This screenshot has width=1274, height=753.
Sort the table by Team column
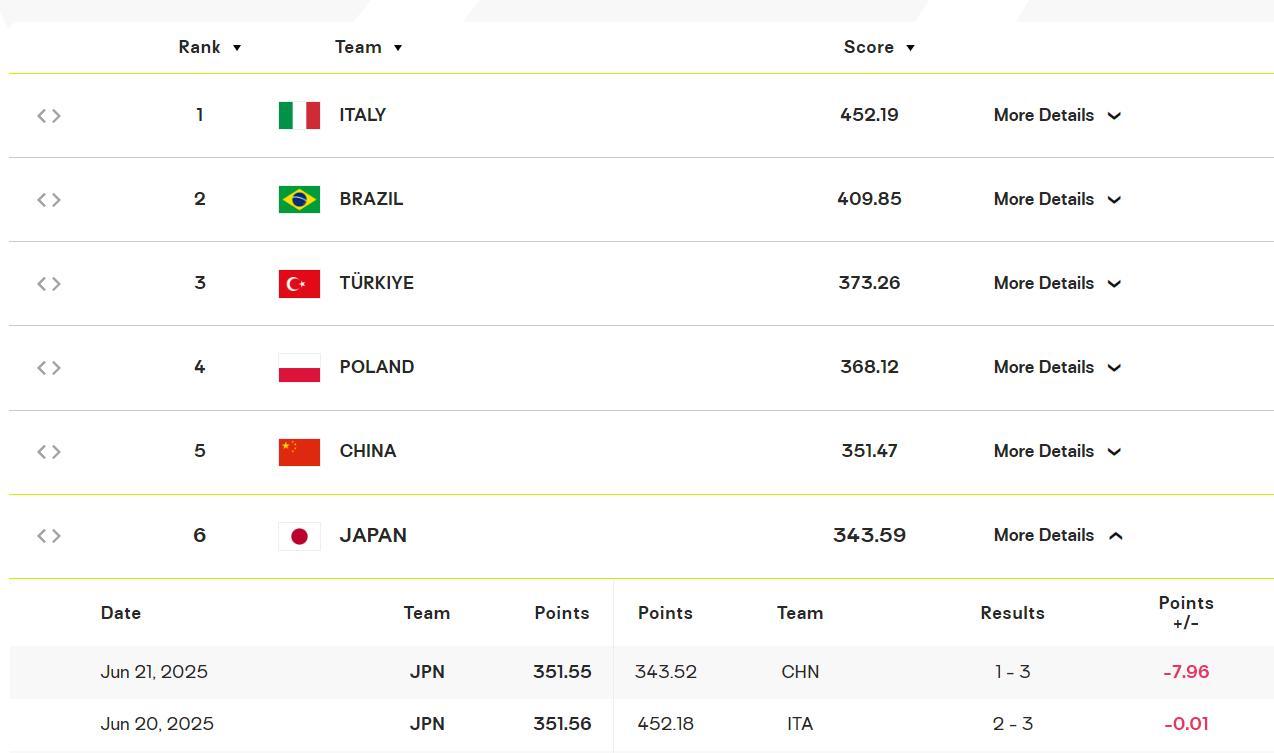click(368, 47)
